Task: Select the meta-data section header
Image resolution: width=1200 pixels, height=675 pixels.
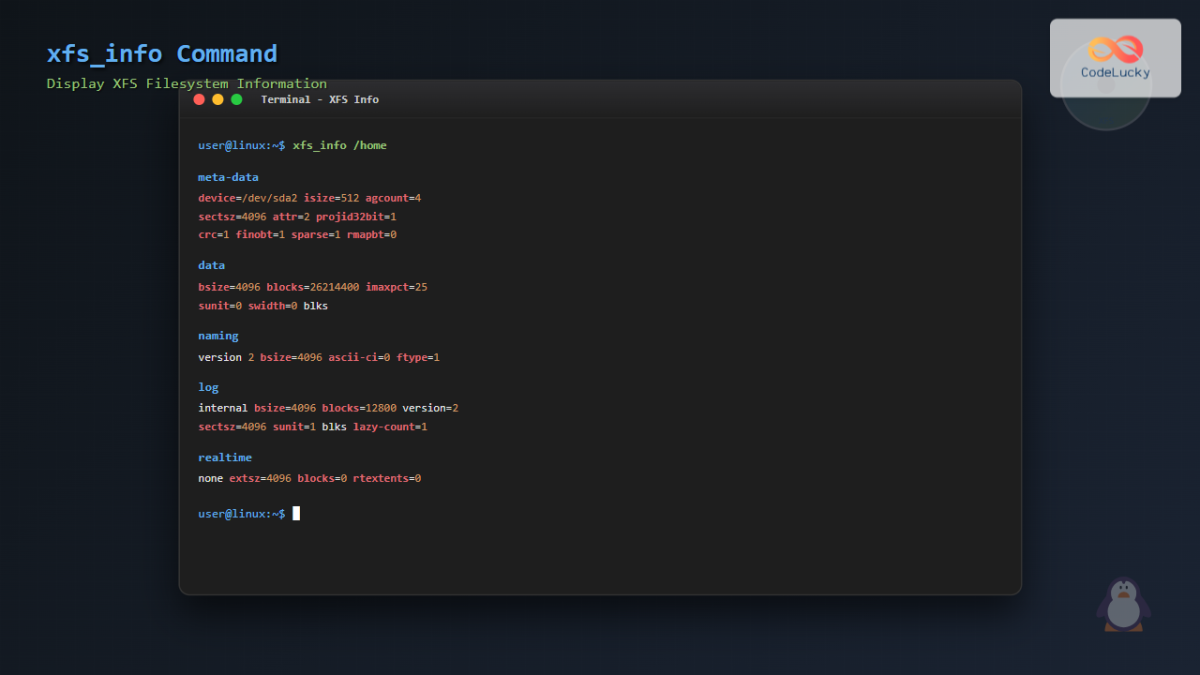Action: [227, 176]
